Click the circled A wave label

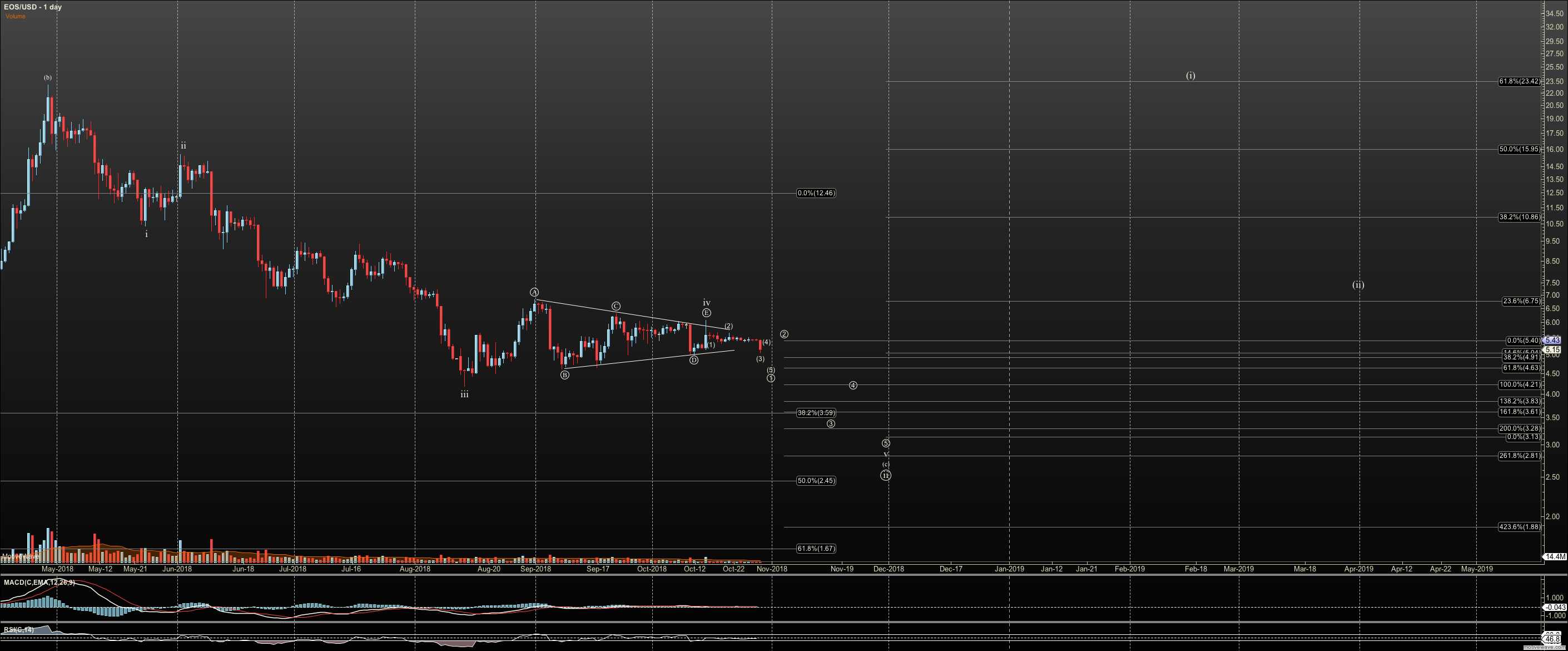534,292
